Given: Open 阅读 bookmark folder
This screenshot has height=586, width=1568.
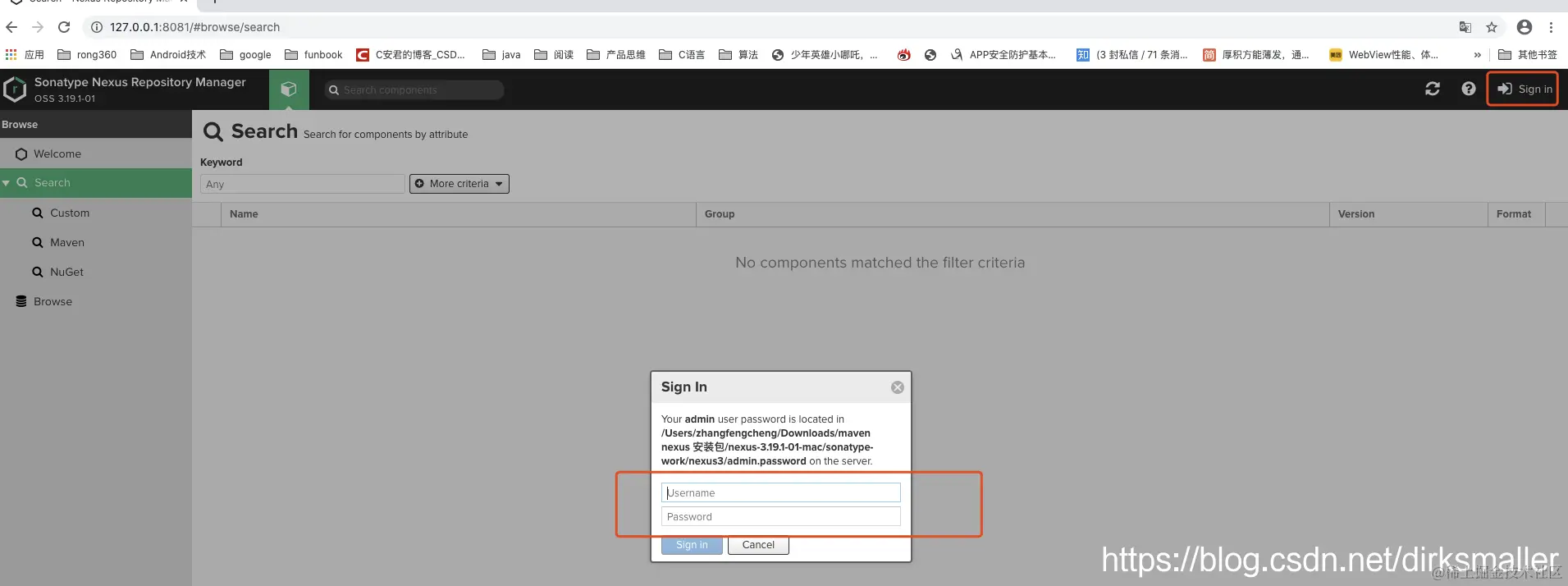Looking at the screenshot, I should [554, 55].
